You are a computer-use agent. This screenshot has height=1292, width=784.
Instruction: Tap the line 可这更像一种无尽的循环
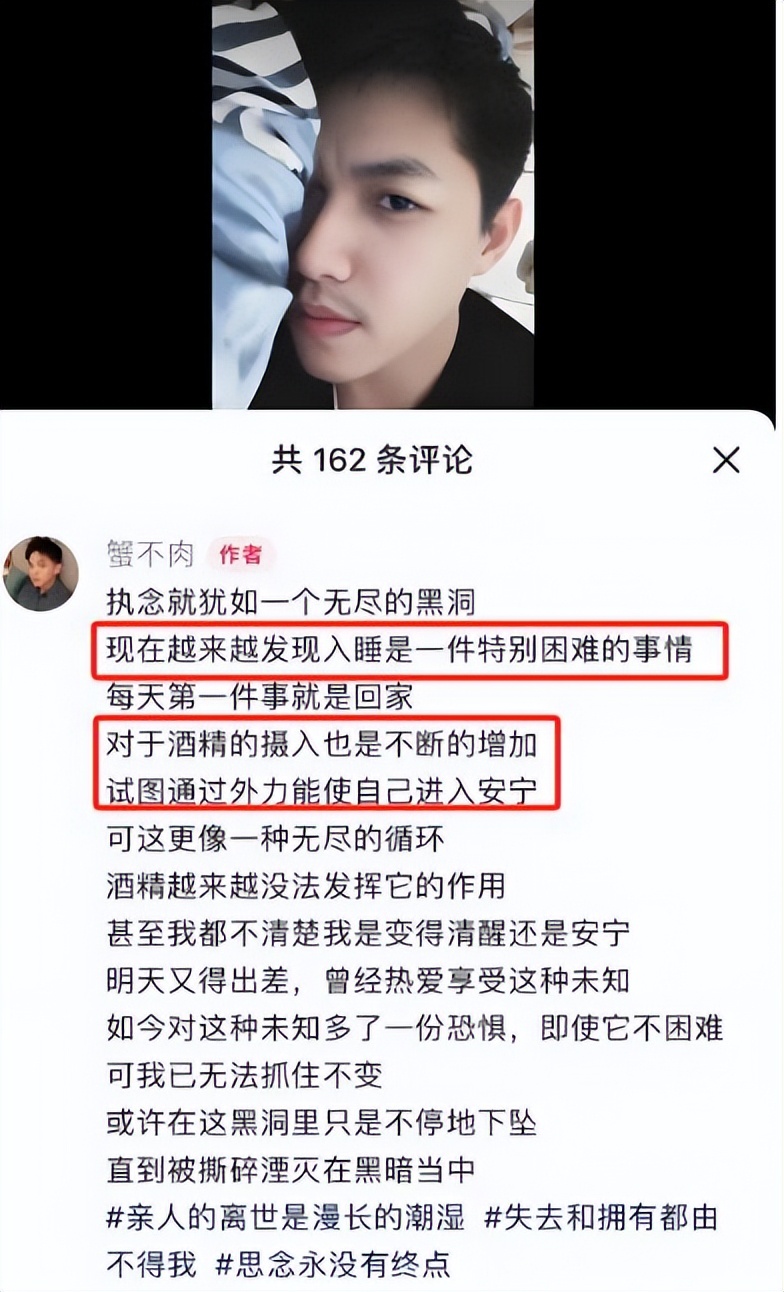[x=275, y=838]
